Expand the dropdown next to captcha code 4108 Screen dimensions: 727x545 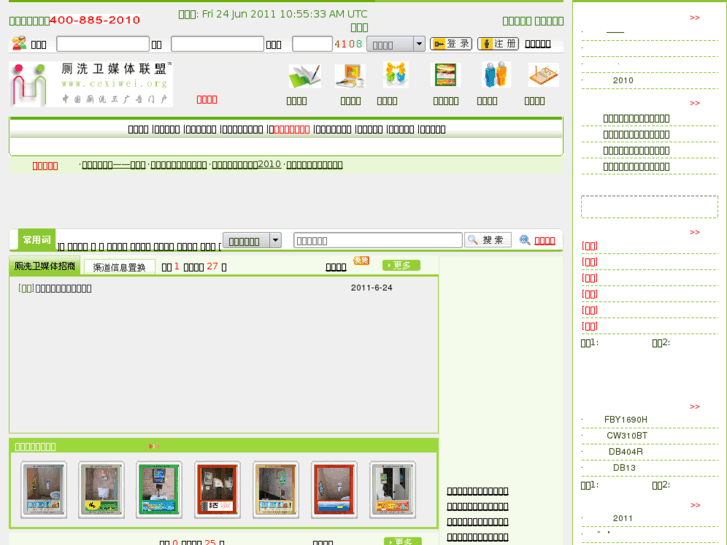419,44
